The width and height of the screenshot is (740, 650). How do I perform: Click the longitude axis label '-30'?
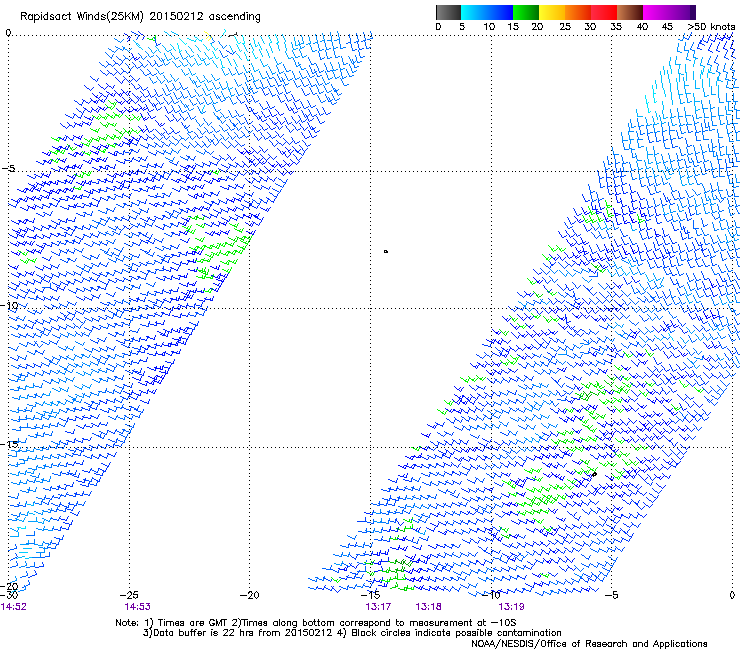click(x=9, y=595)
